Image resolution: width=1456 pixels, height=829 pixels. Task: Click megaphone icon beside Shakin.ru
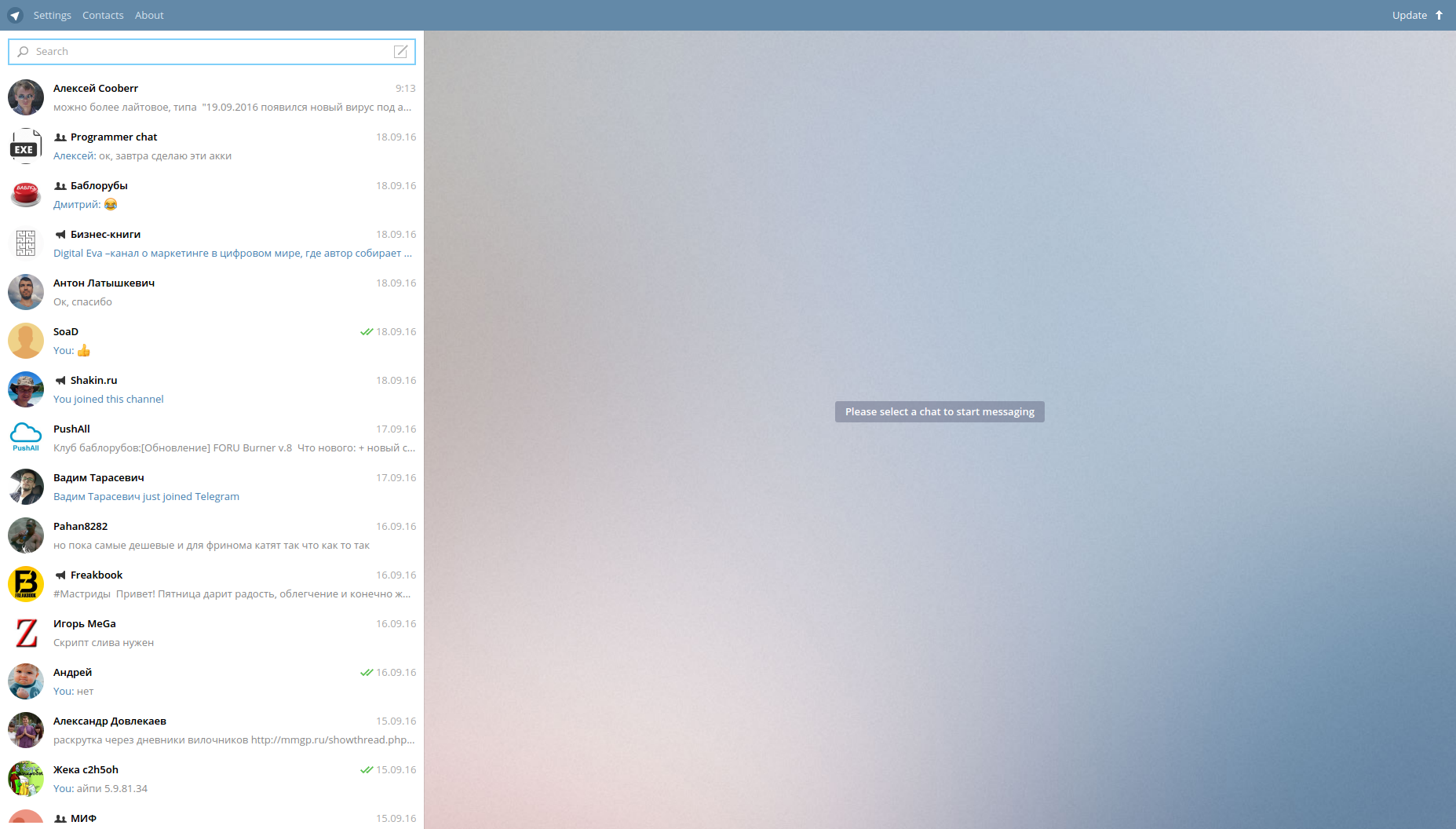pos(60,381)
